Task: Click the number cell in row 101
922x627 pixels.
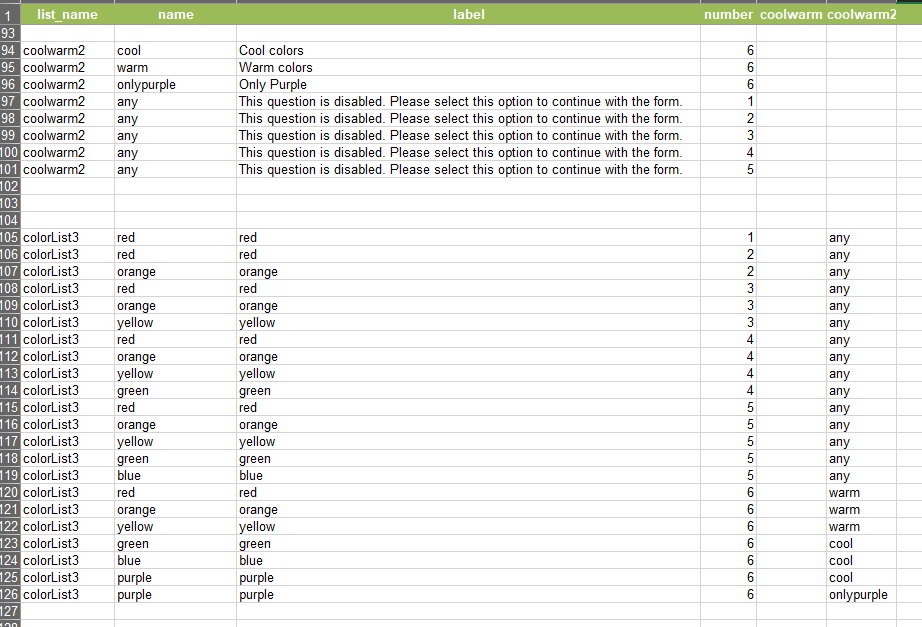Action: coord(728,170)
